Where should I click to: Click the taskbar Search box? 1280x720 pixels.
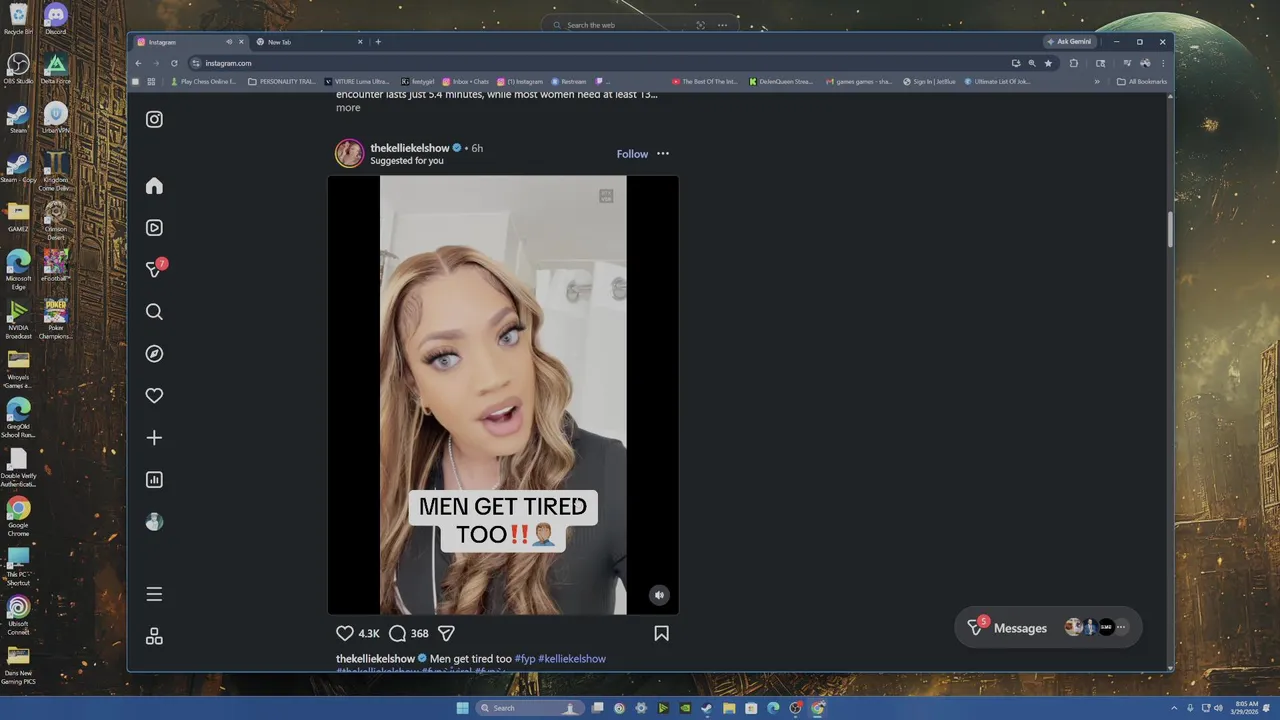click(529, 708)
